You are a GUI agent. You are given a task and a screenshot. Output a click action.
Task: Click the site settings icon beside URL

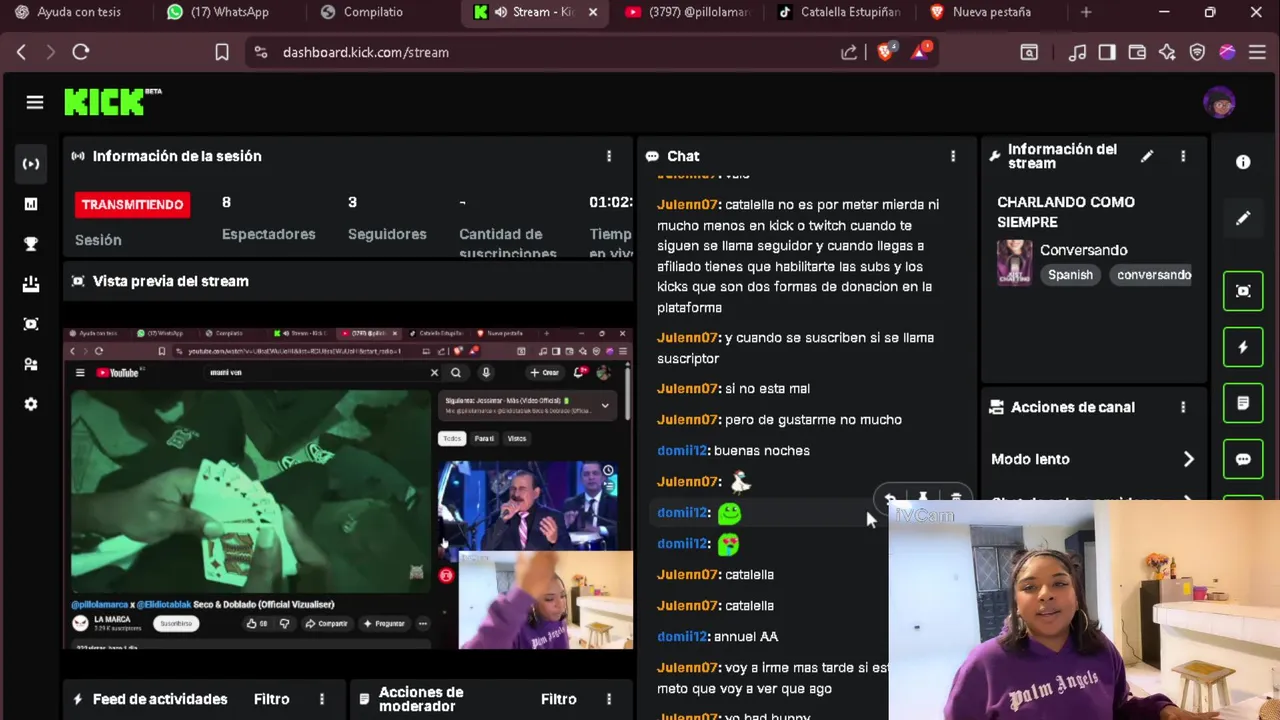261,52
